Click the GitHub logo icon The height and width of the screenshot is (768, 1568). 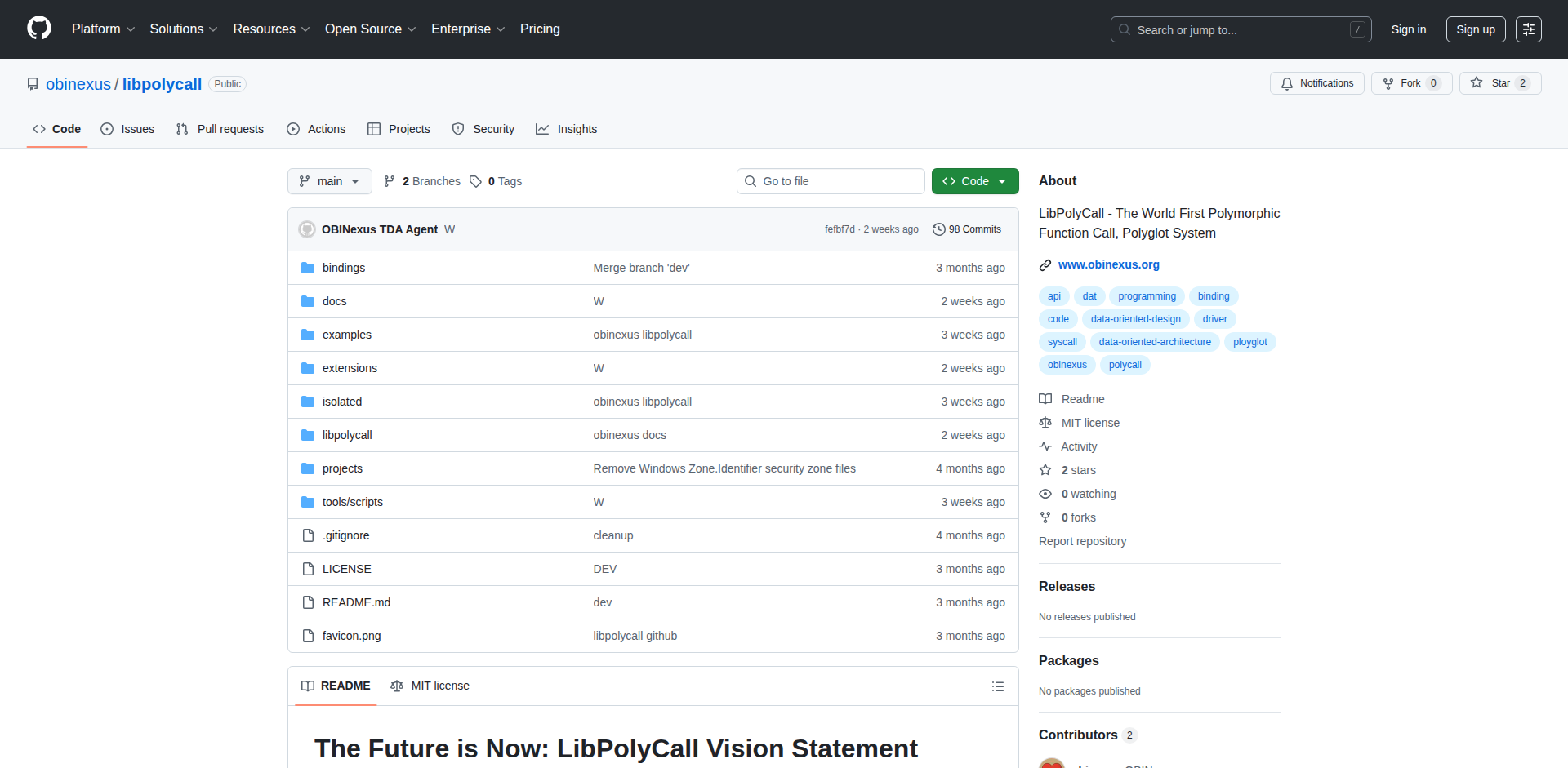pos(39,29)
